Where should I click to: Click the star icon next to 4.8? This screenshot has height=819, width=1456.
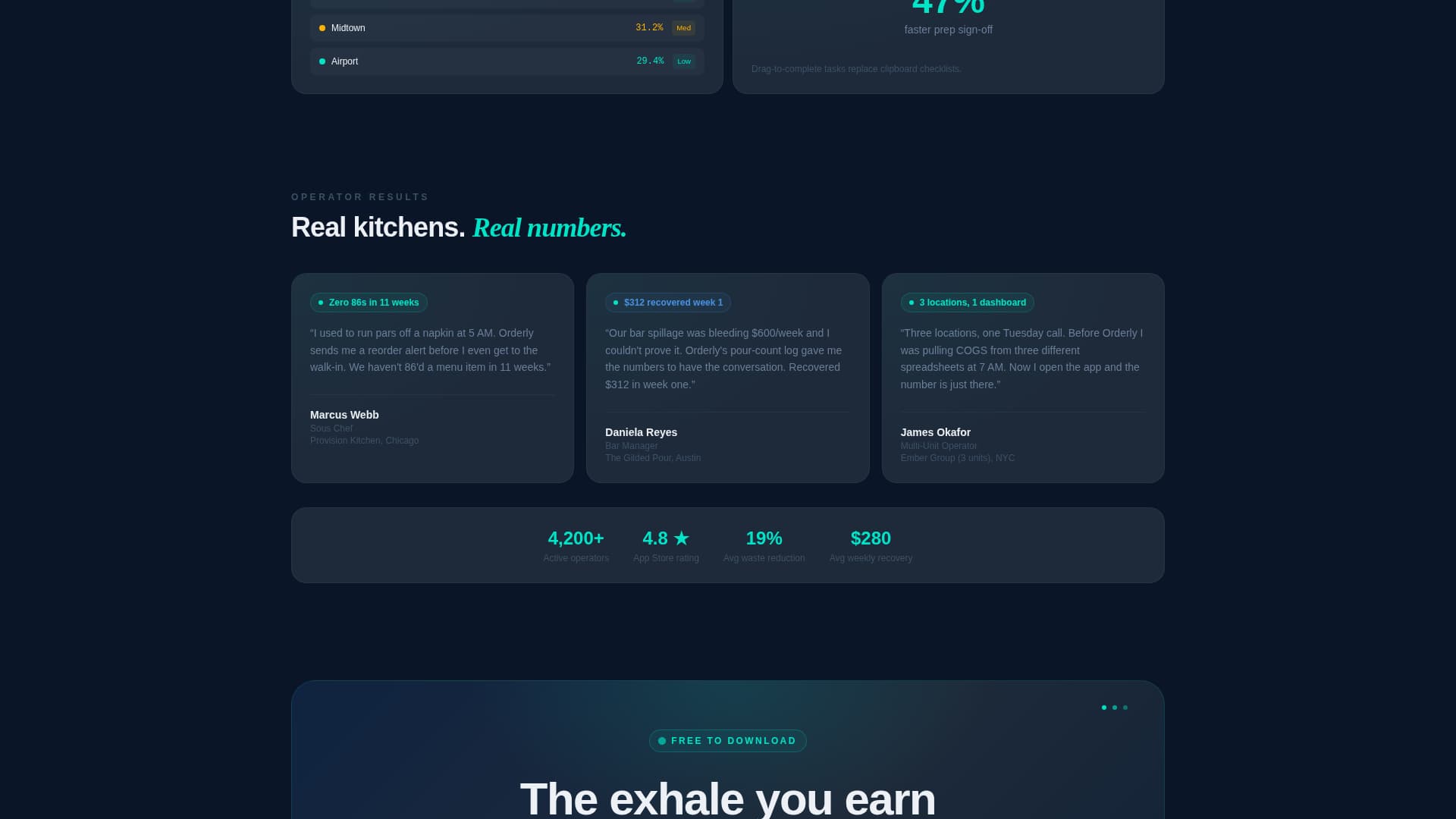[x=682, y=538]
